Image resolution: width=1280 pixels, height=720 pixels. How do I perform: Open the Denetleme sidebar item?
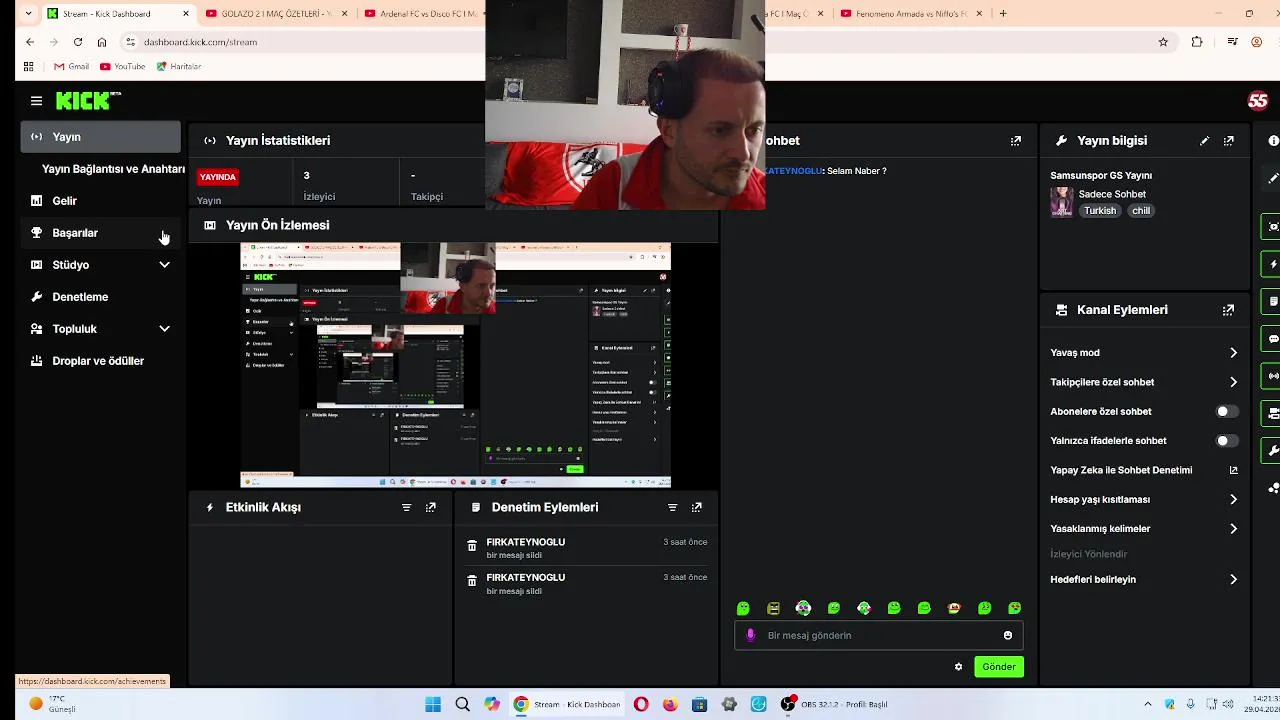tap(100, 297)
